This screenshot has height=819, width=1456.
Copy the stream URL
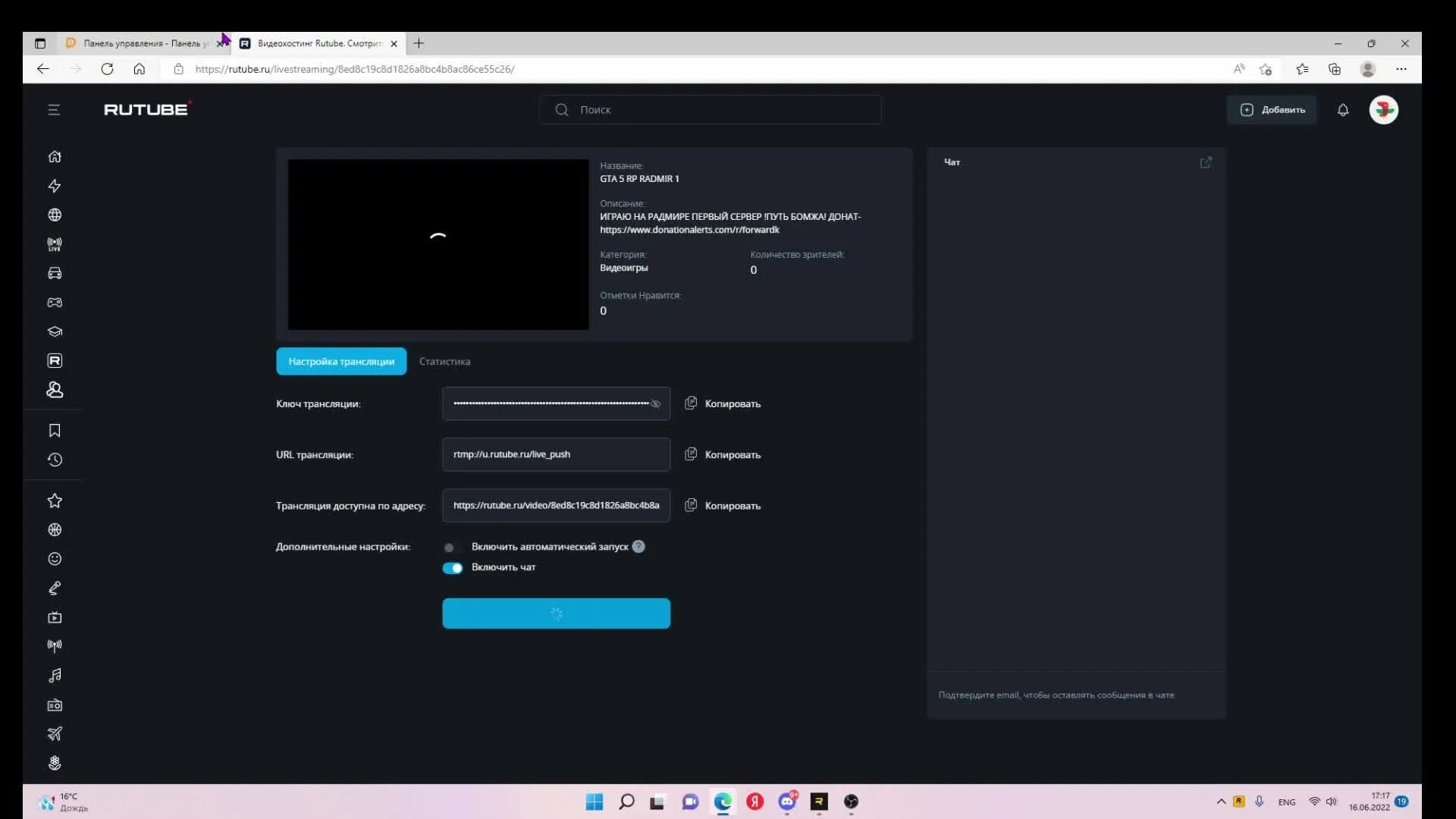pyautogui.click(x=723, y=454)
